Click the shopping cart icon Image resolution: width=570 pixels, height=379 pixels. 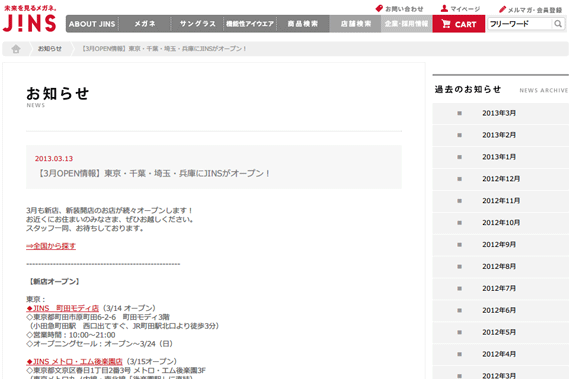(446, 24)
